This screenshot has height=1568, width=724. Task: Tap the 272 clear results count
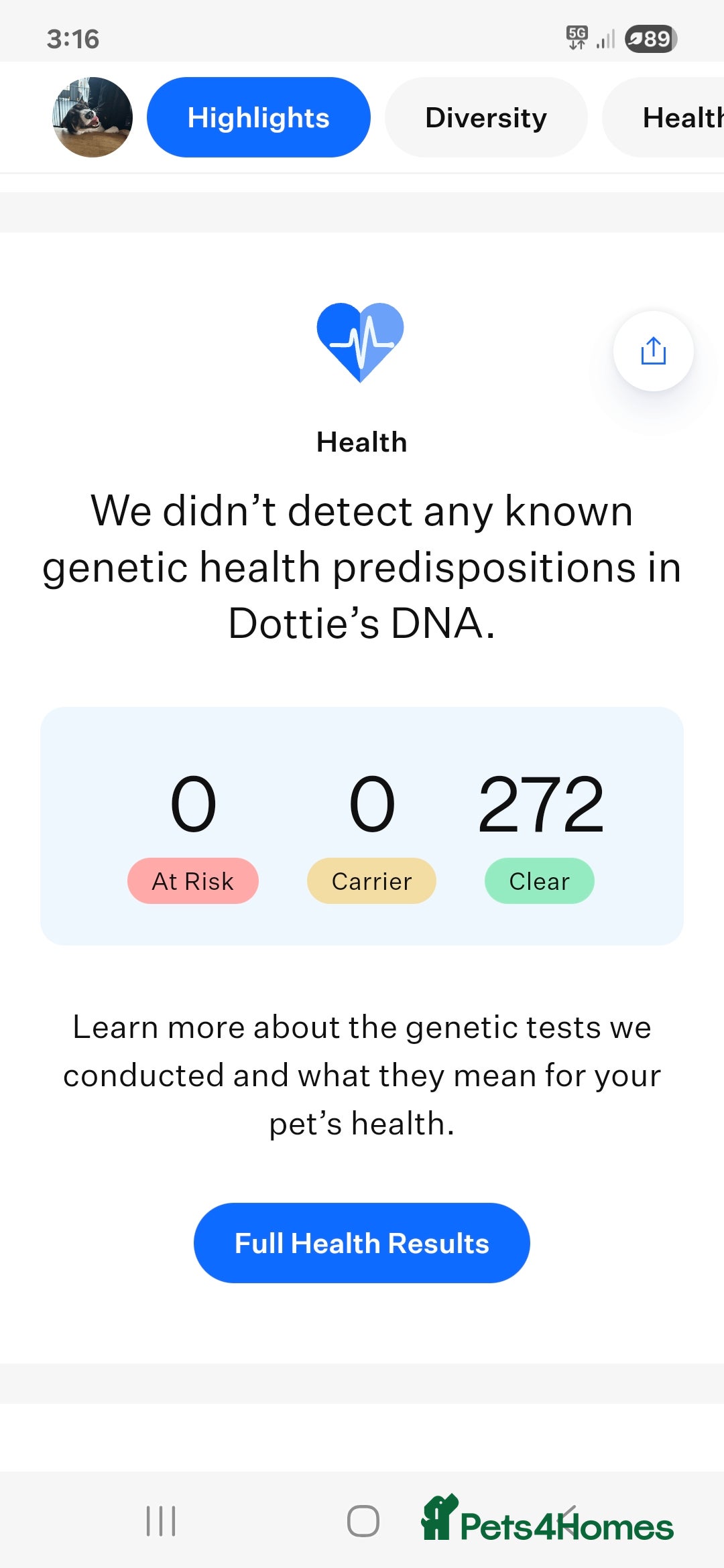[x=540, y=803]
